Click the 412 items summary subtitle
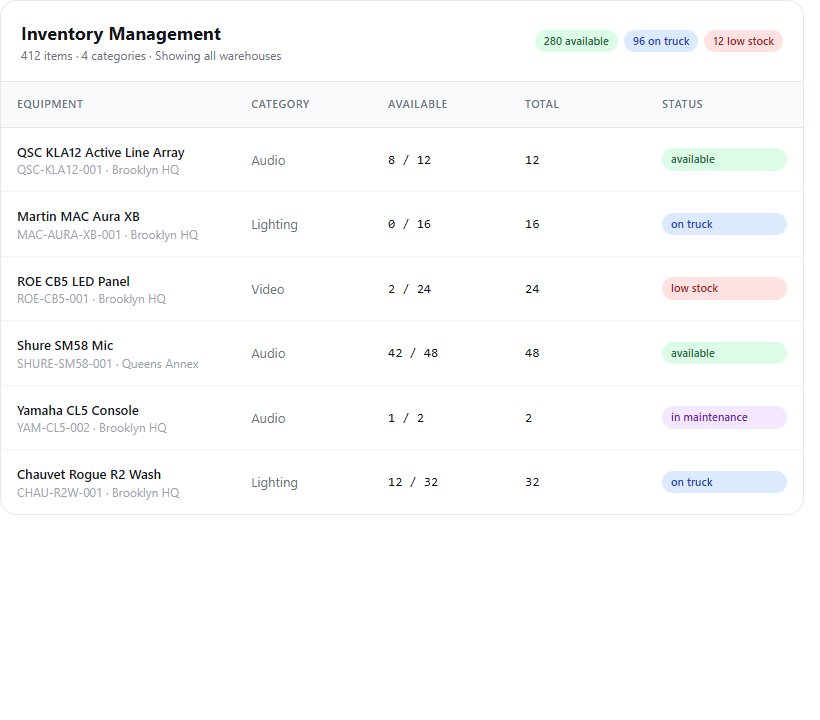Screen dimensions: 820x720 pos(151,56)
